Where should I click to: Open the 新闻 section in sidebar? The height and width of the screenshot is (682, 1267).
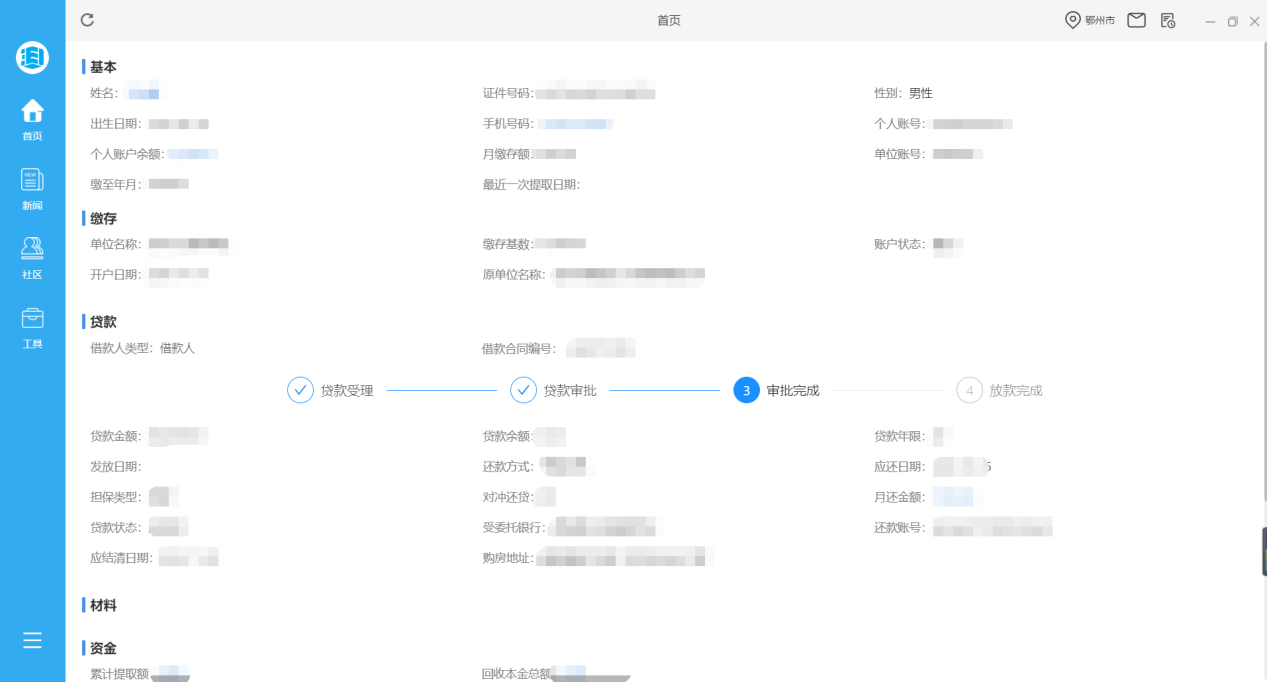[32, 188]
